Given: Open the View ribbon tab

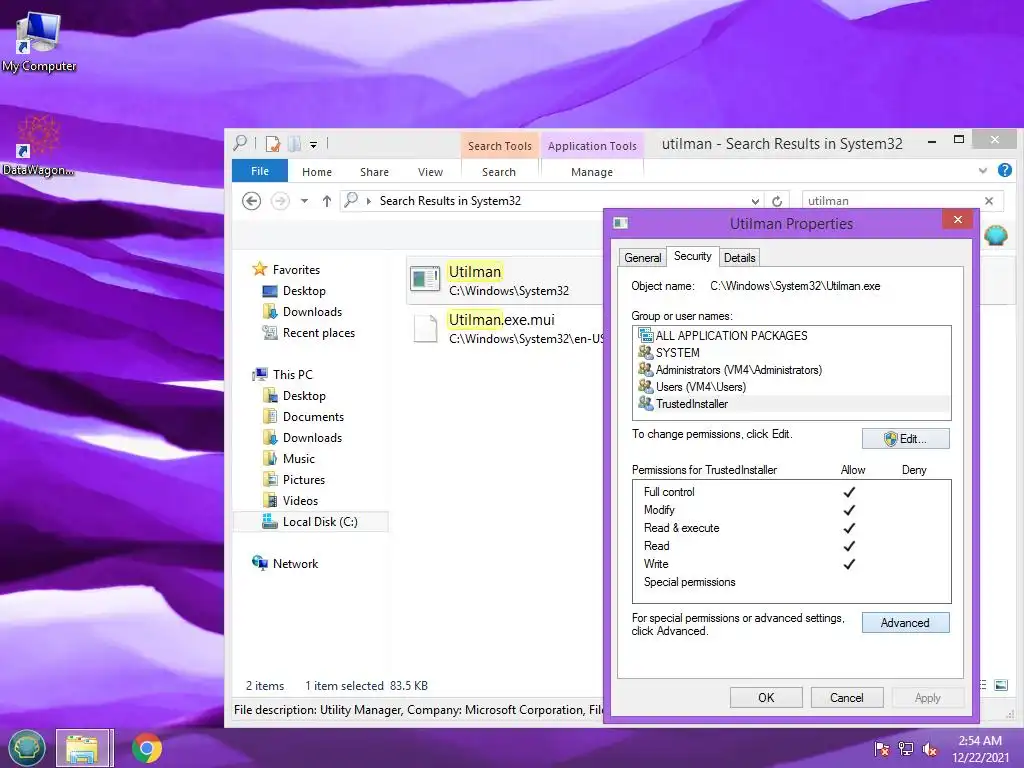Looking at the screenshot, I should (x=430, y=172).
